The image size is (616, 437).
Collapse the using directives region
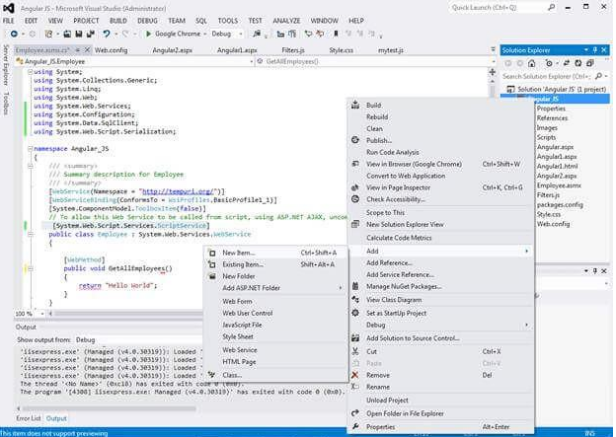pyautogui.click(x=30, y=72)
